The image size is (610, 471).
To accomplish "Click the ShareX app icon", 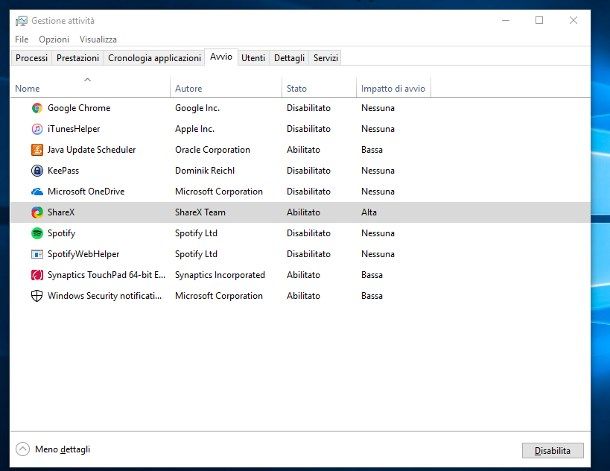I will pos(37,212).
